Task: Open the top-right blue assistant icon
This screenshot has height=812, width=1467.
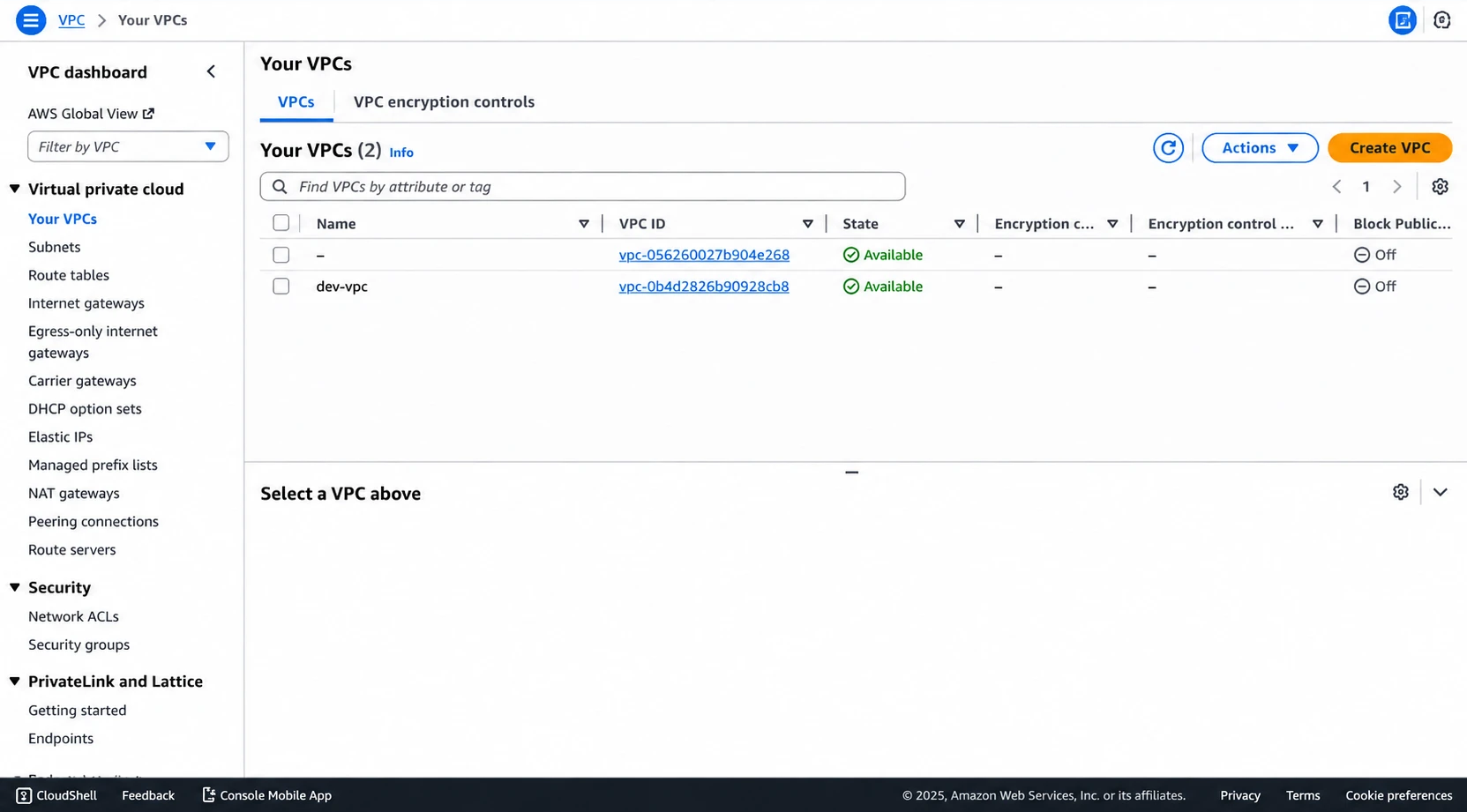Action: [1402, 19]
